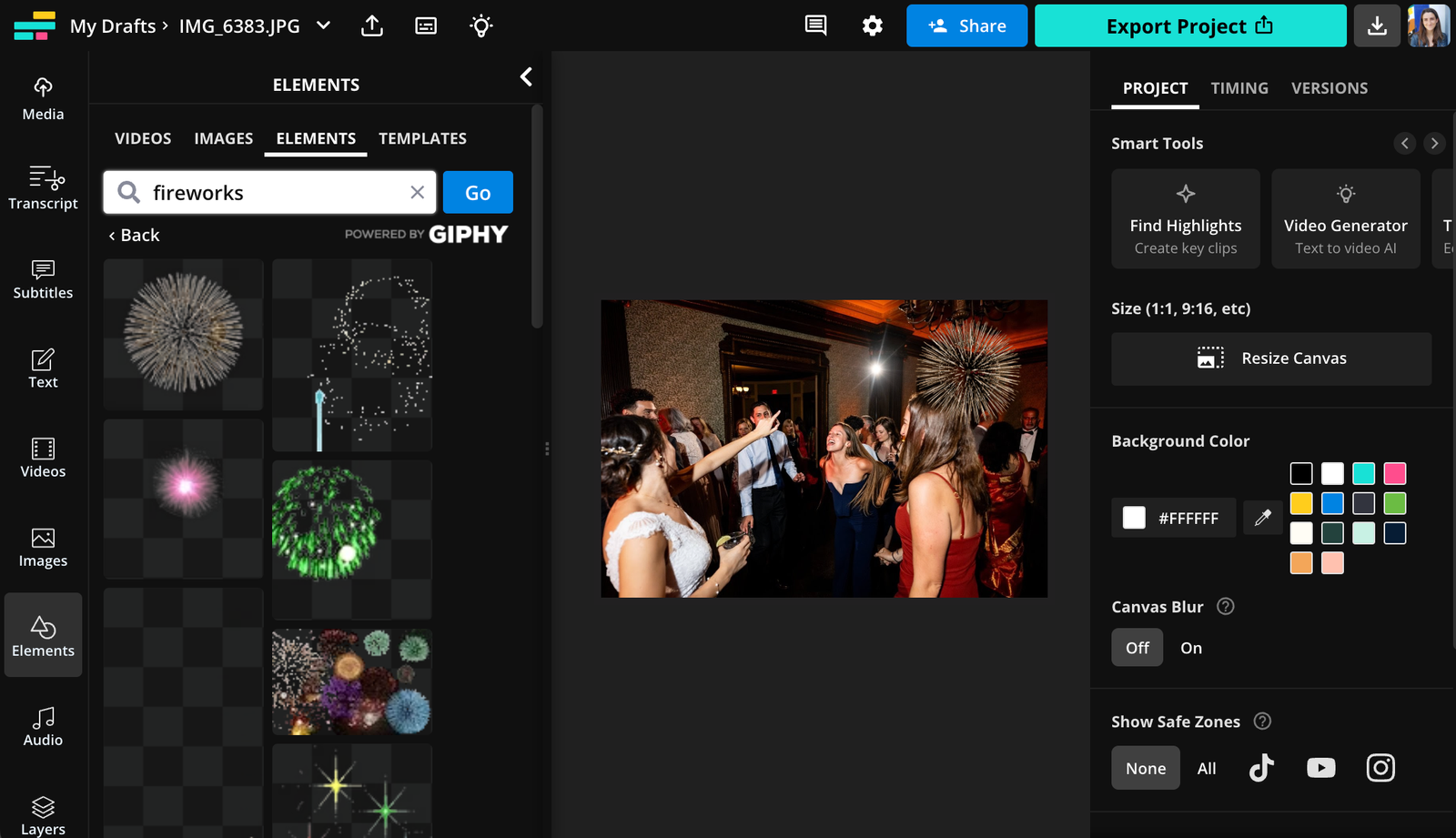Collapse the Elements panel with the chevron
The height and width of the screenshot is (838, 1456).
(526, 76)
